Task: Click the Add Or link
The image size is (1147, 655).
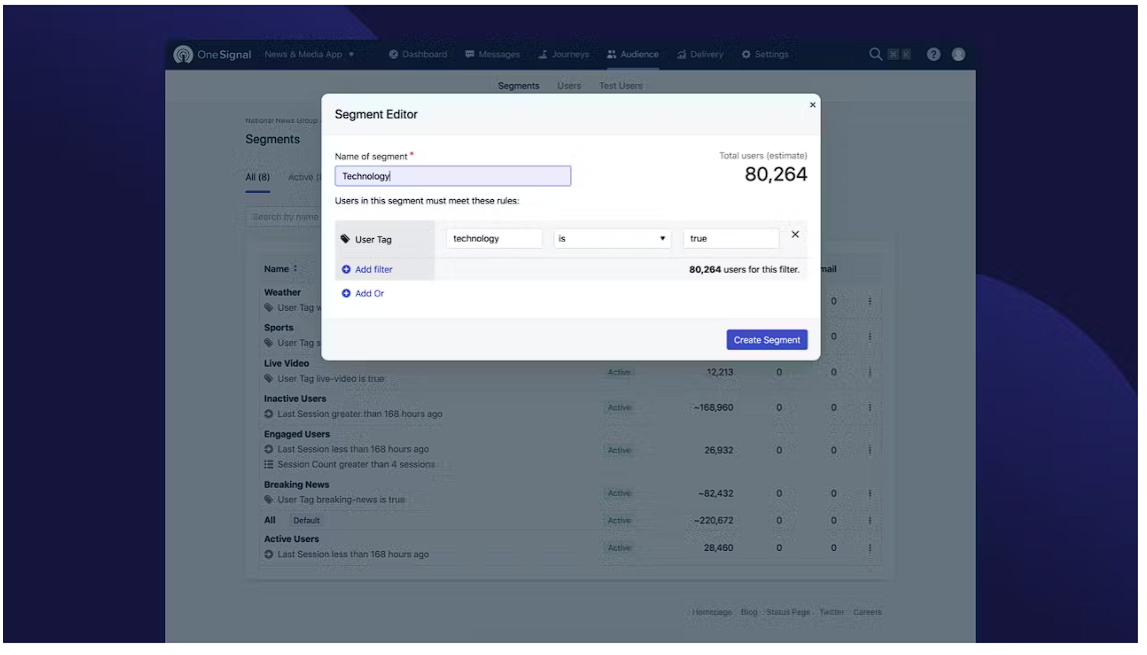Action: (x=371, y=294)
